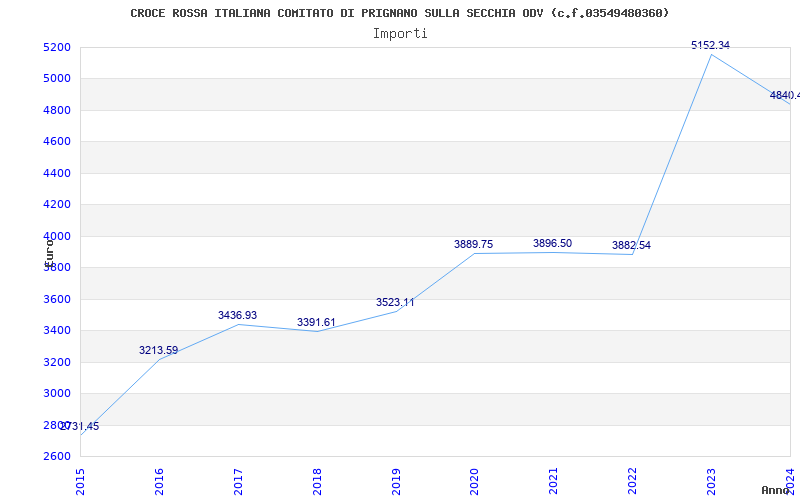Click the 'Anno' axis label
Screen dimensions: 800x500
(775, 490)
